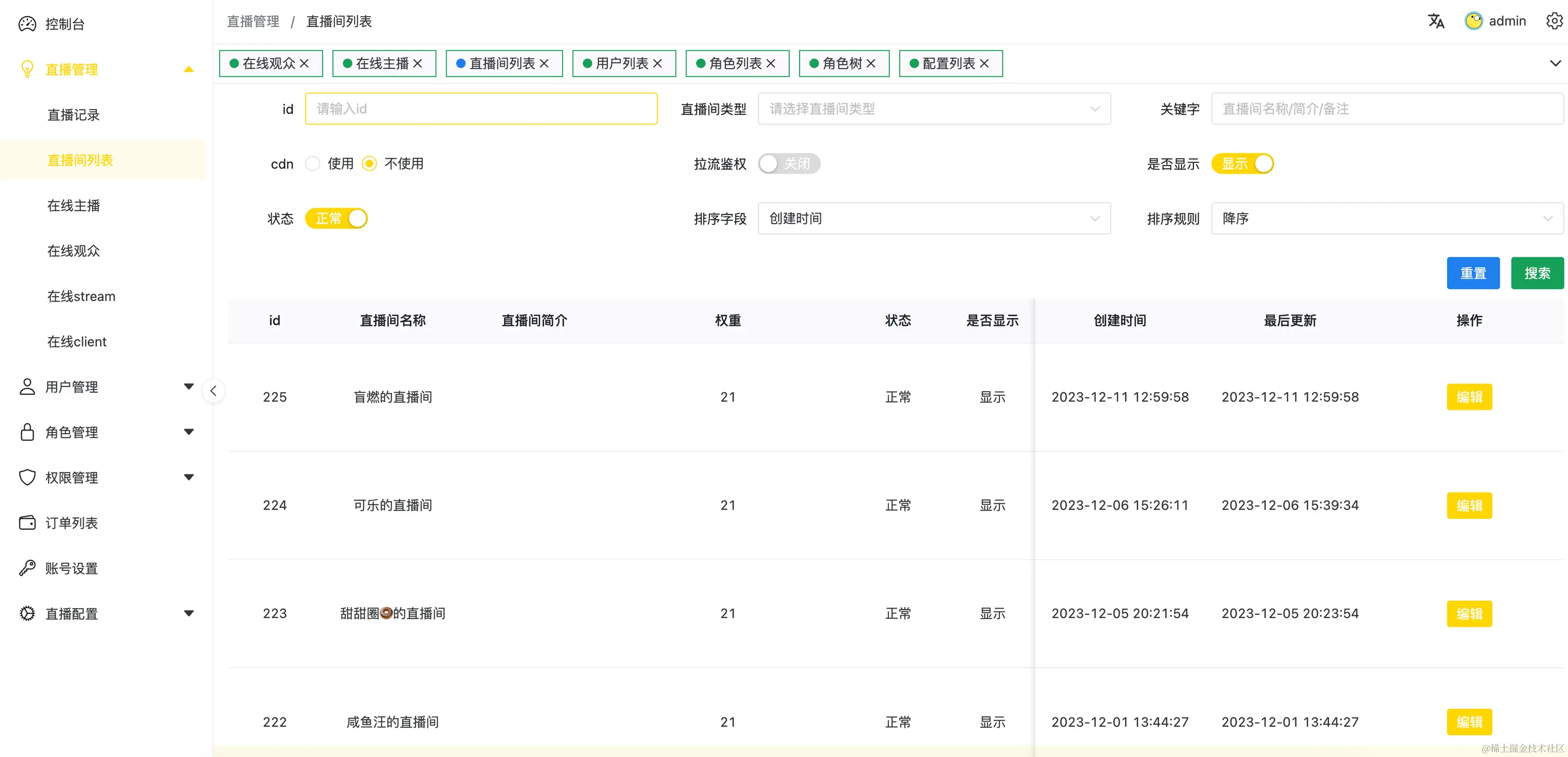Click the 直播管理 lightbulb icon

(x=27, y=69)
